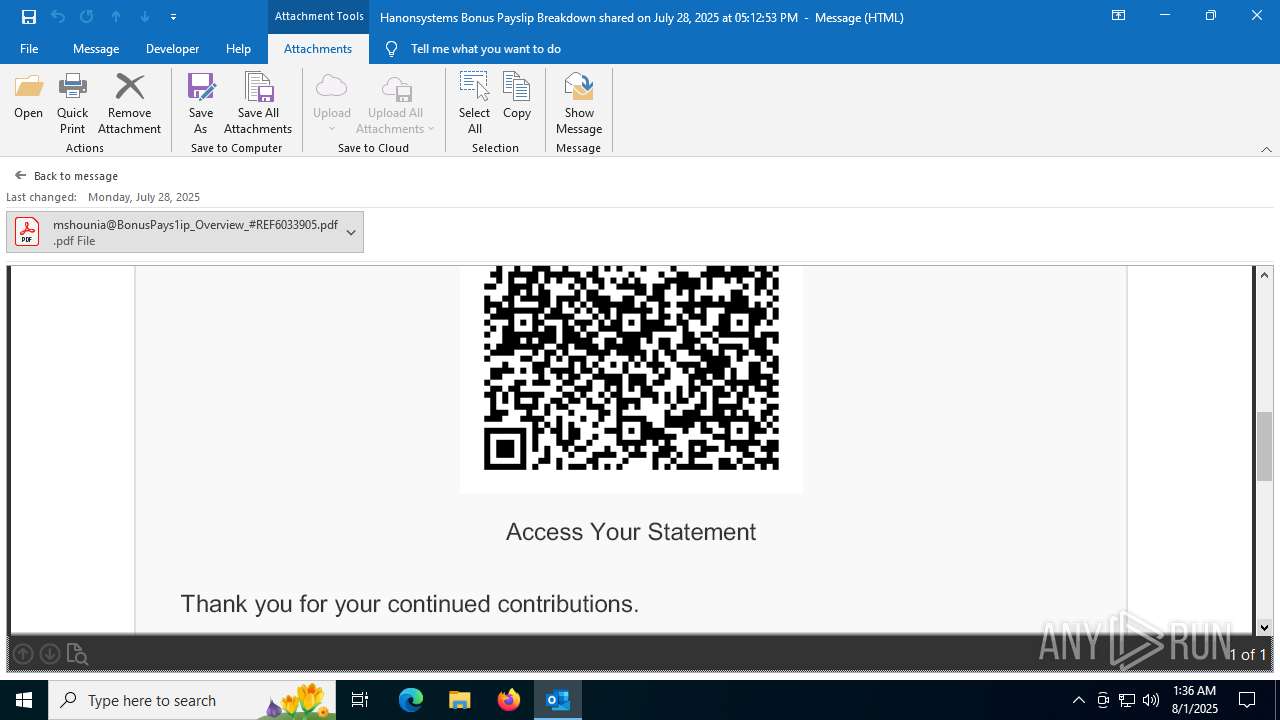This screenshot has width=1280, height=720.
Task: Click the back arrow beside Back to message
Action: click(20, 175)
